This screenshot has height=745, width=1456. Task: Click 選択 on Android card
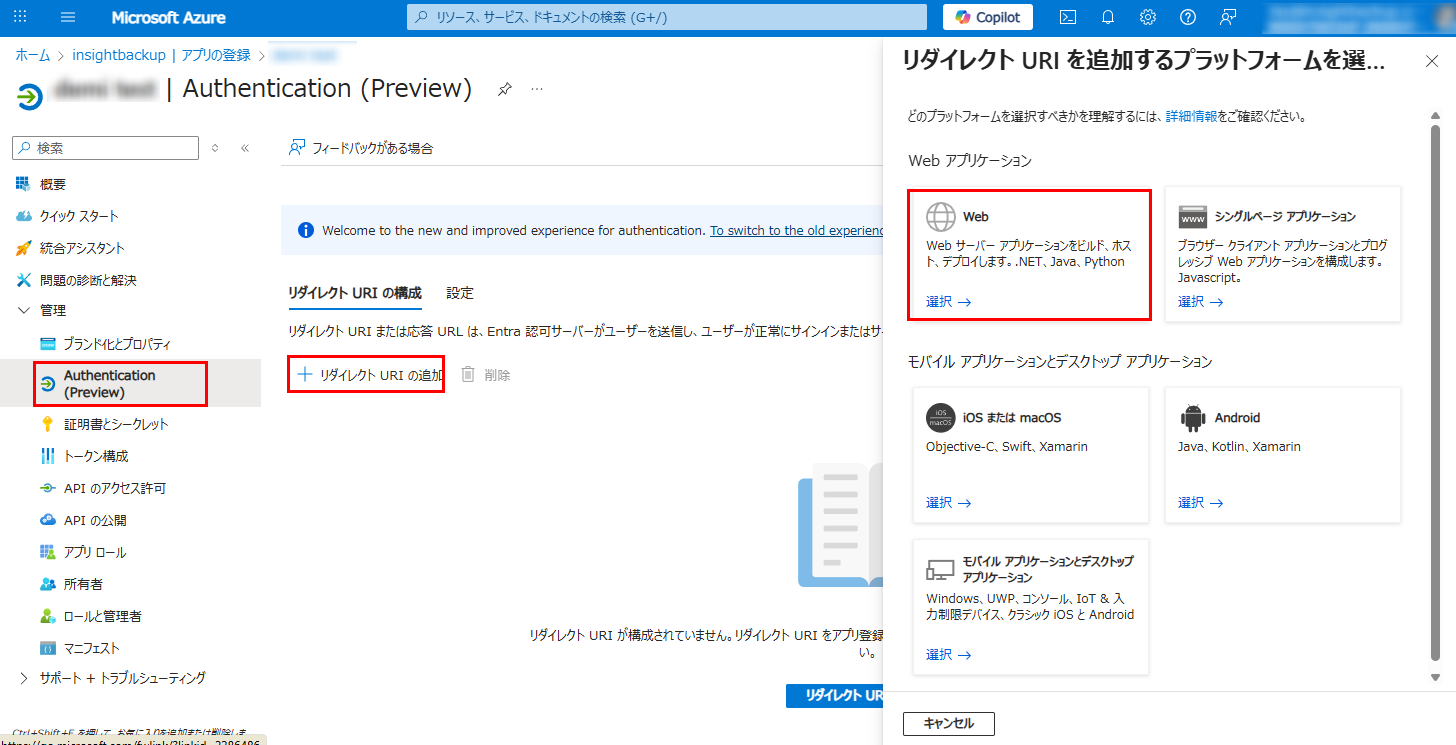tap(1200, 503)
